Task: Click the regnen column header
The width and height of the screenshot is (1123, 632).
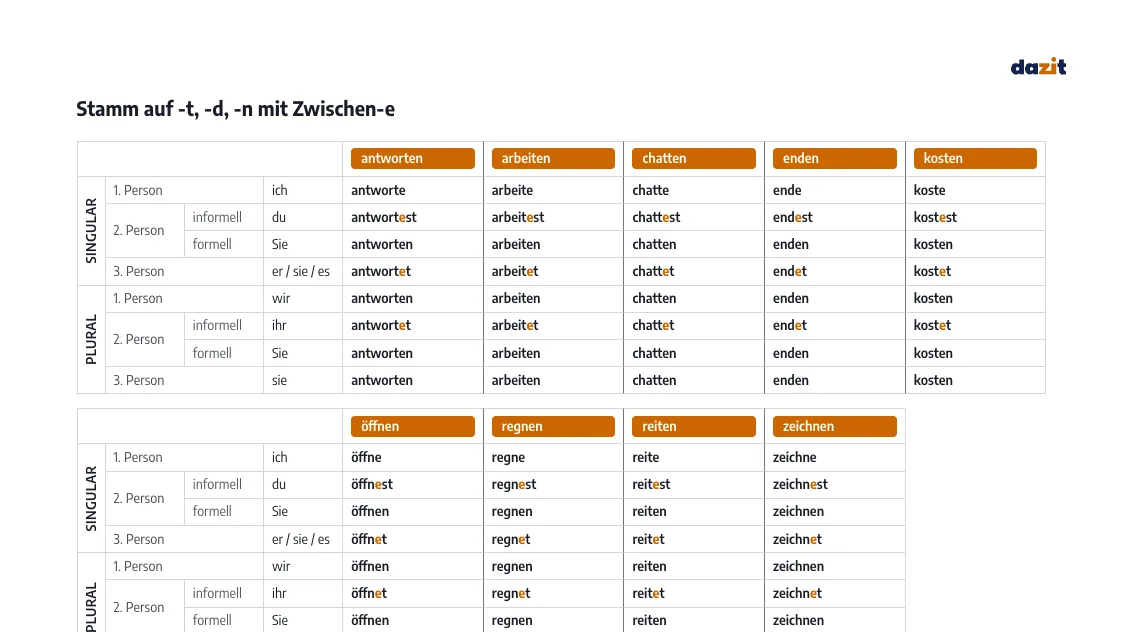Action: tap(553, 426)
